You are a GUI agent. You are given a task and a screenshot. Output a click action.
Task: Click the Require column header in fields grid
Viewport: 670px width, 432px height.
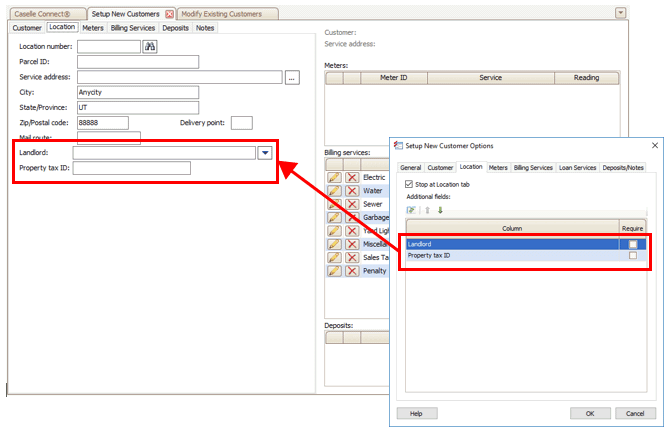[632, 229]
